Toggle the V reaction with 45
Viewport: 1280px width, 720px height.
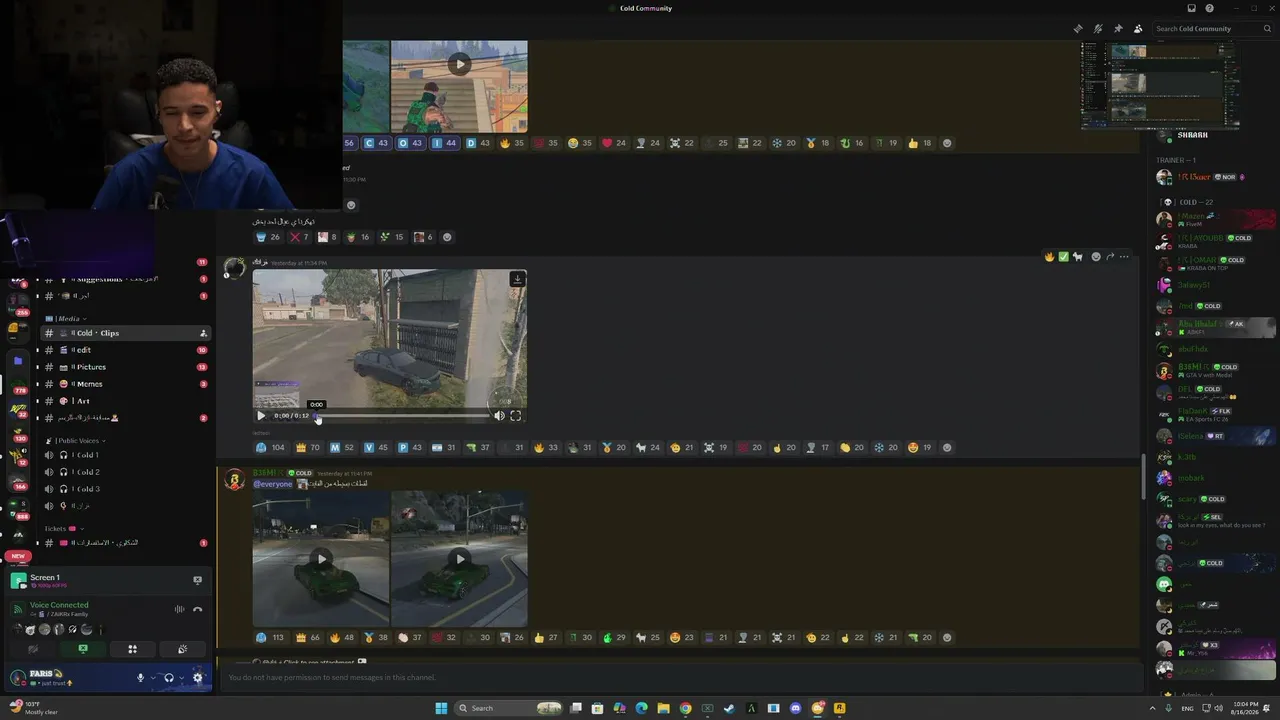[375, 448]
